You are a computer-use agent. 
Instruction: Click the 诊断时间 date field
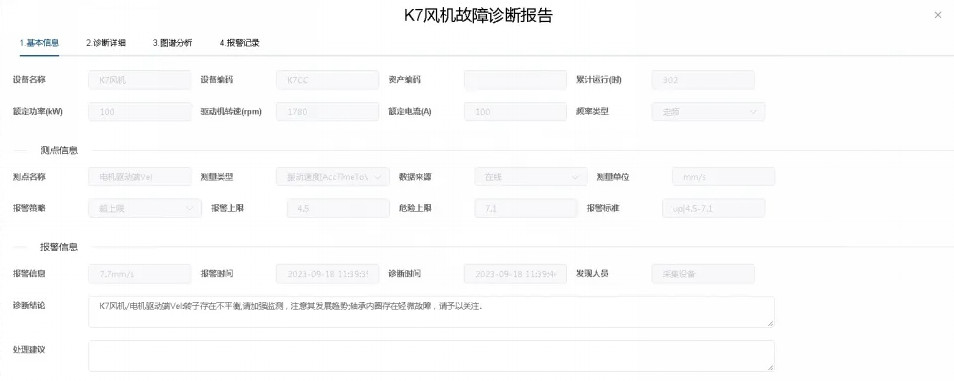(515, 274)
